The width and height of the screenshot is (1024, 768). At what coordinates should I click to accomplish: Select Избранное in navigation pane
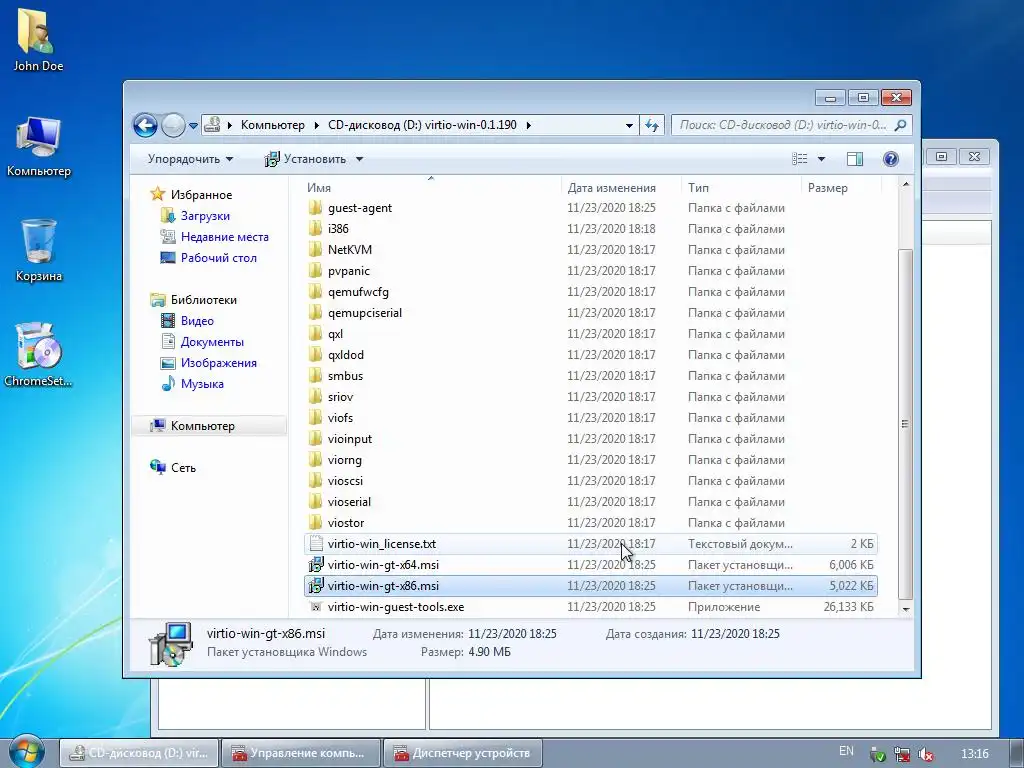tap(201, 195)
